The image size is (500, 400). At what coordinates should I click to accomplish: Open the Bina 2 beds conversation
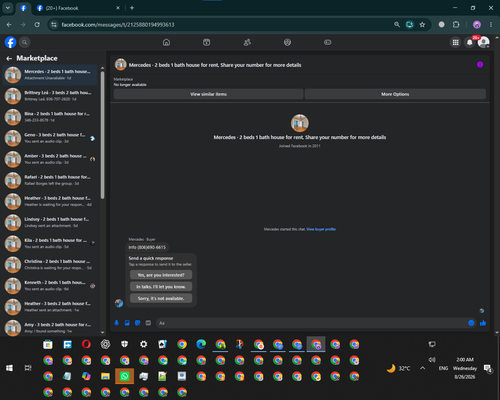(50, 117)
